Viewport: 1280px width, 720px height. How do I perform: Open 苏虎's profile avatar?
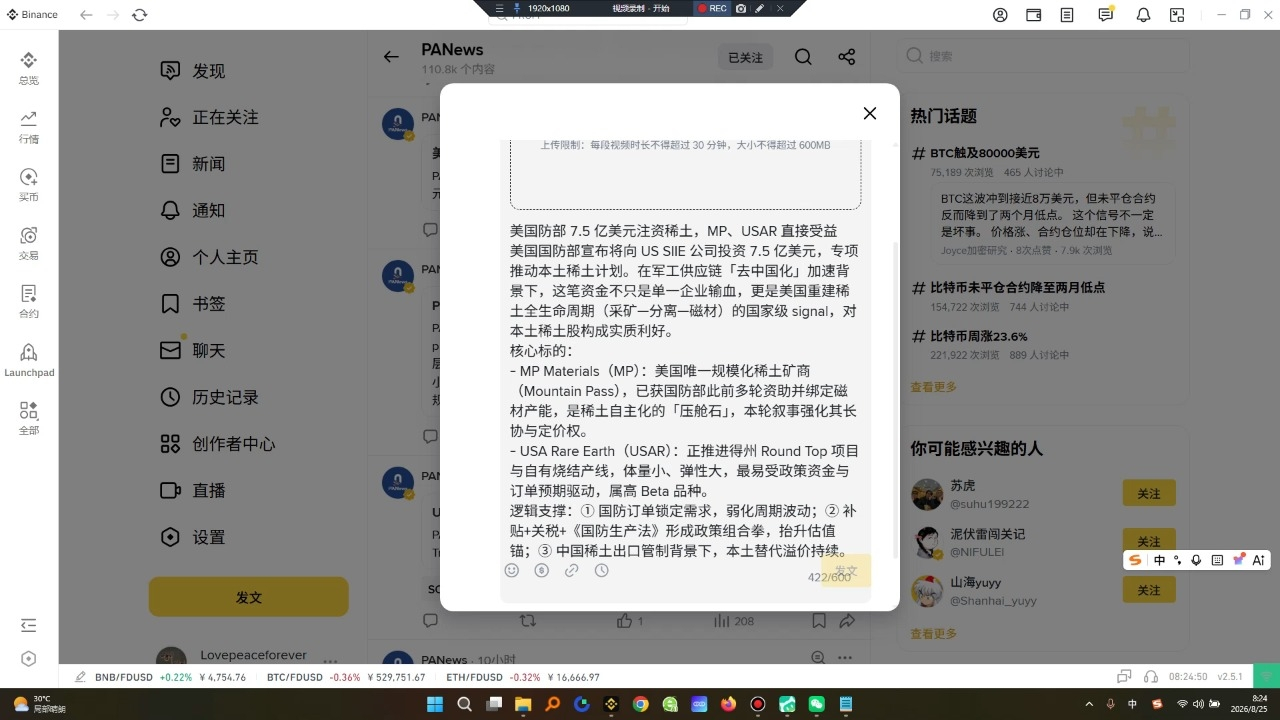coord(927,494)
